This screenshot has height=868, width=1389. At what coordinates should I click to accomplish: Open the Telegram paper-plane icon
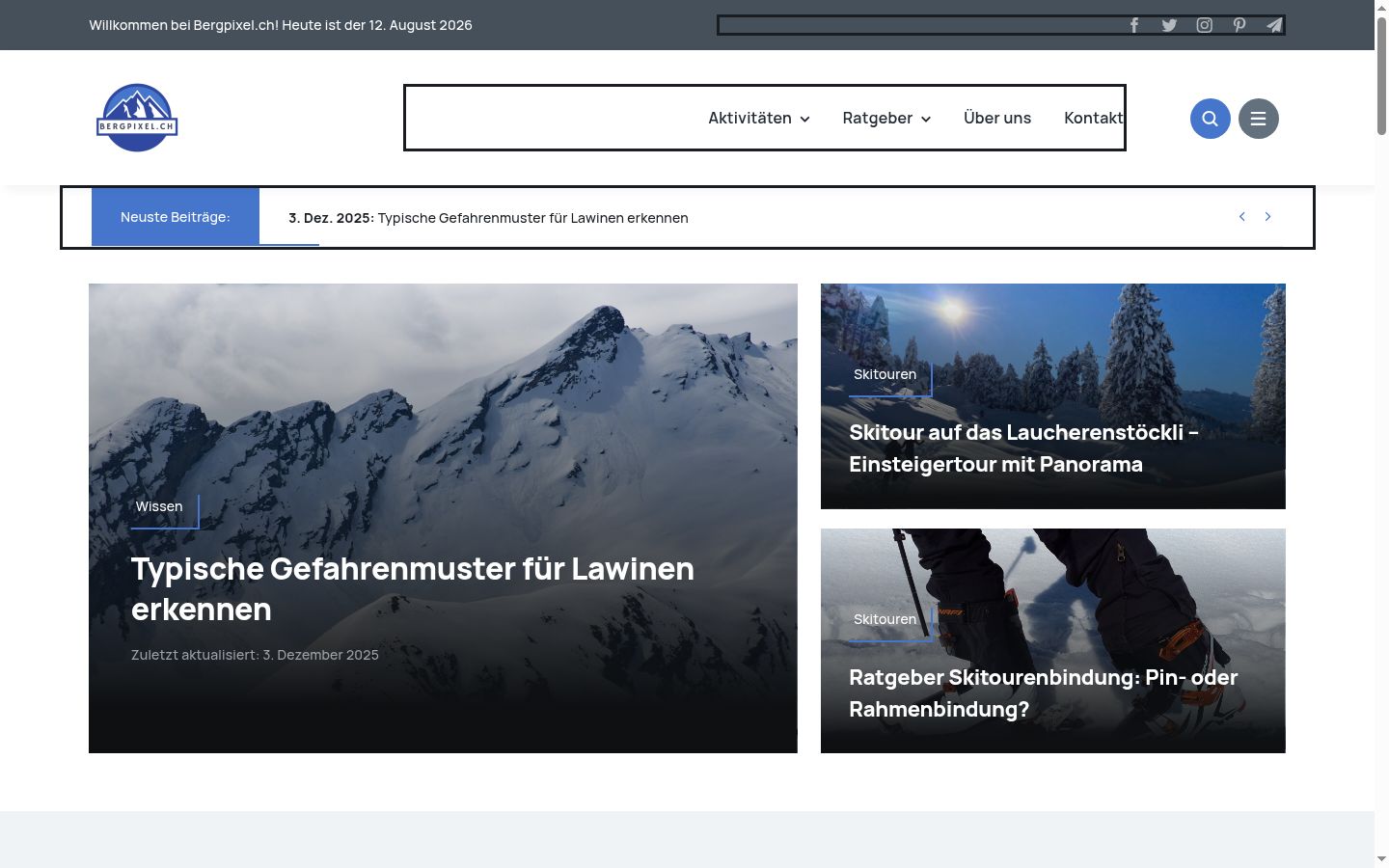pos(1274,25)
